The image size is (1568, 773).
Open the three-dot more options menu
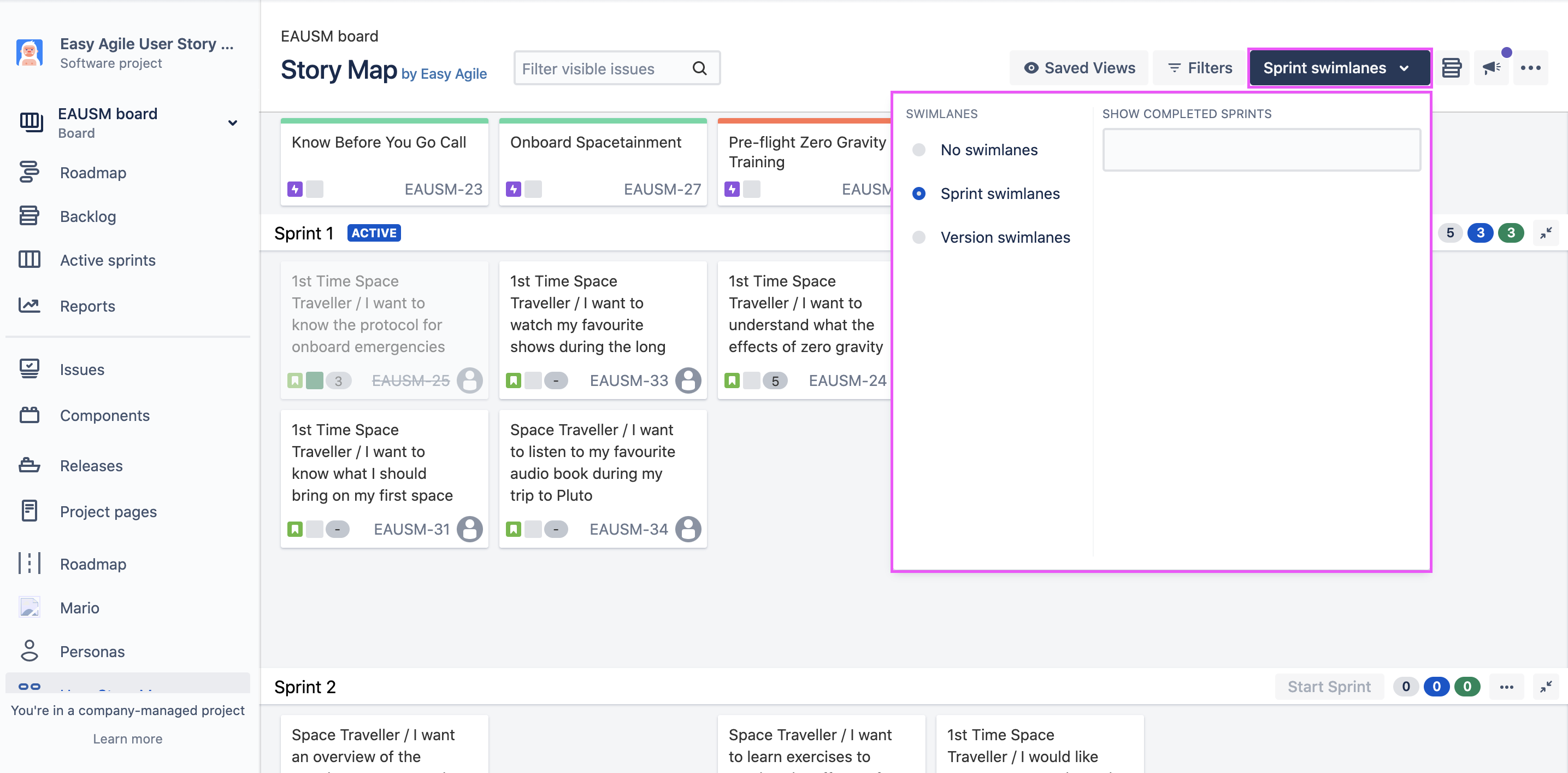(x=1530, y=68)
